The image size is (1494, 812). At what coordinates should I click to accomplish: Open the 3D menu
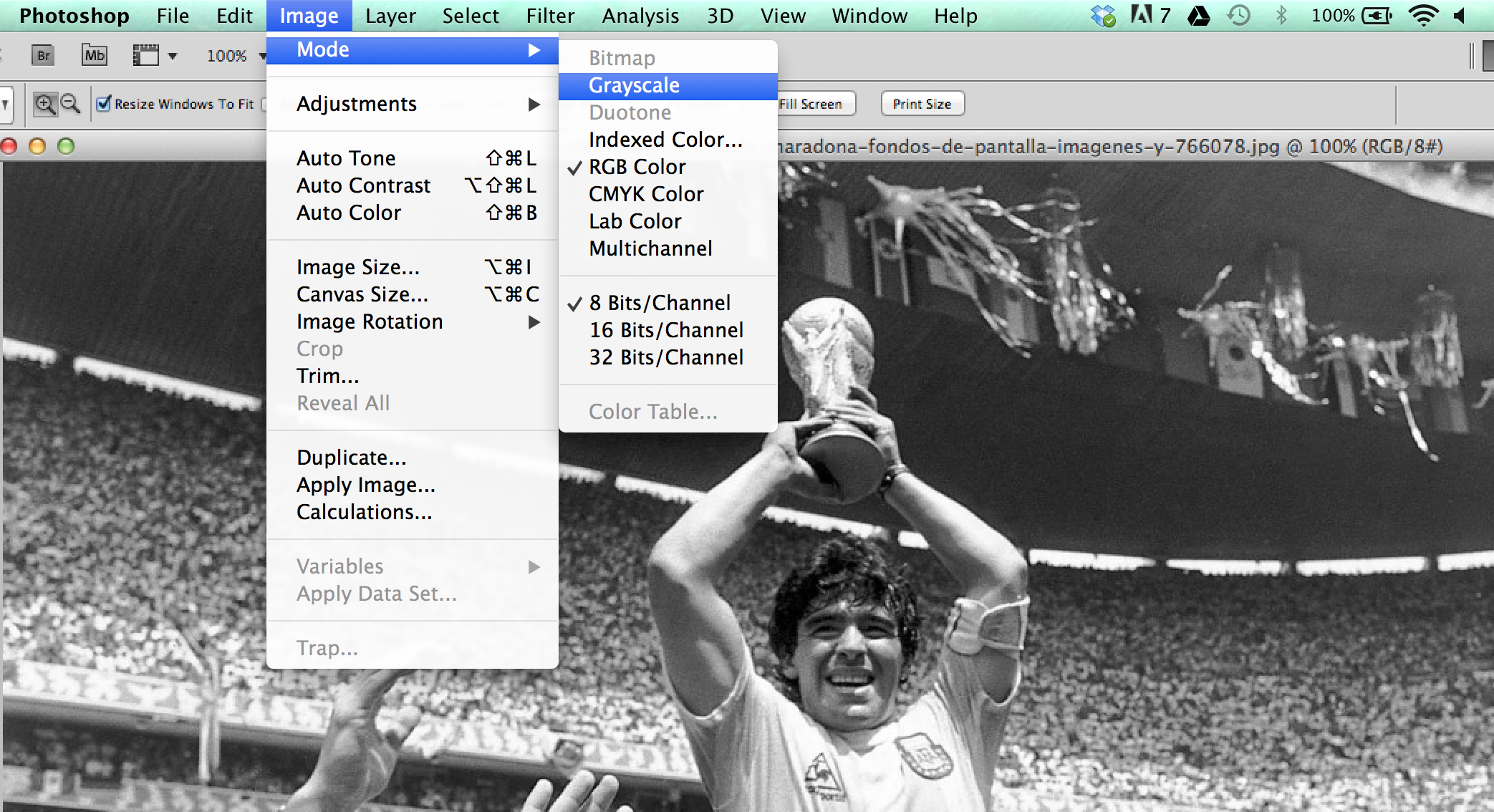tap(721, 16)
